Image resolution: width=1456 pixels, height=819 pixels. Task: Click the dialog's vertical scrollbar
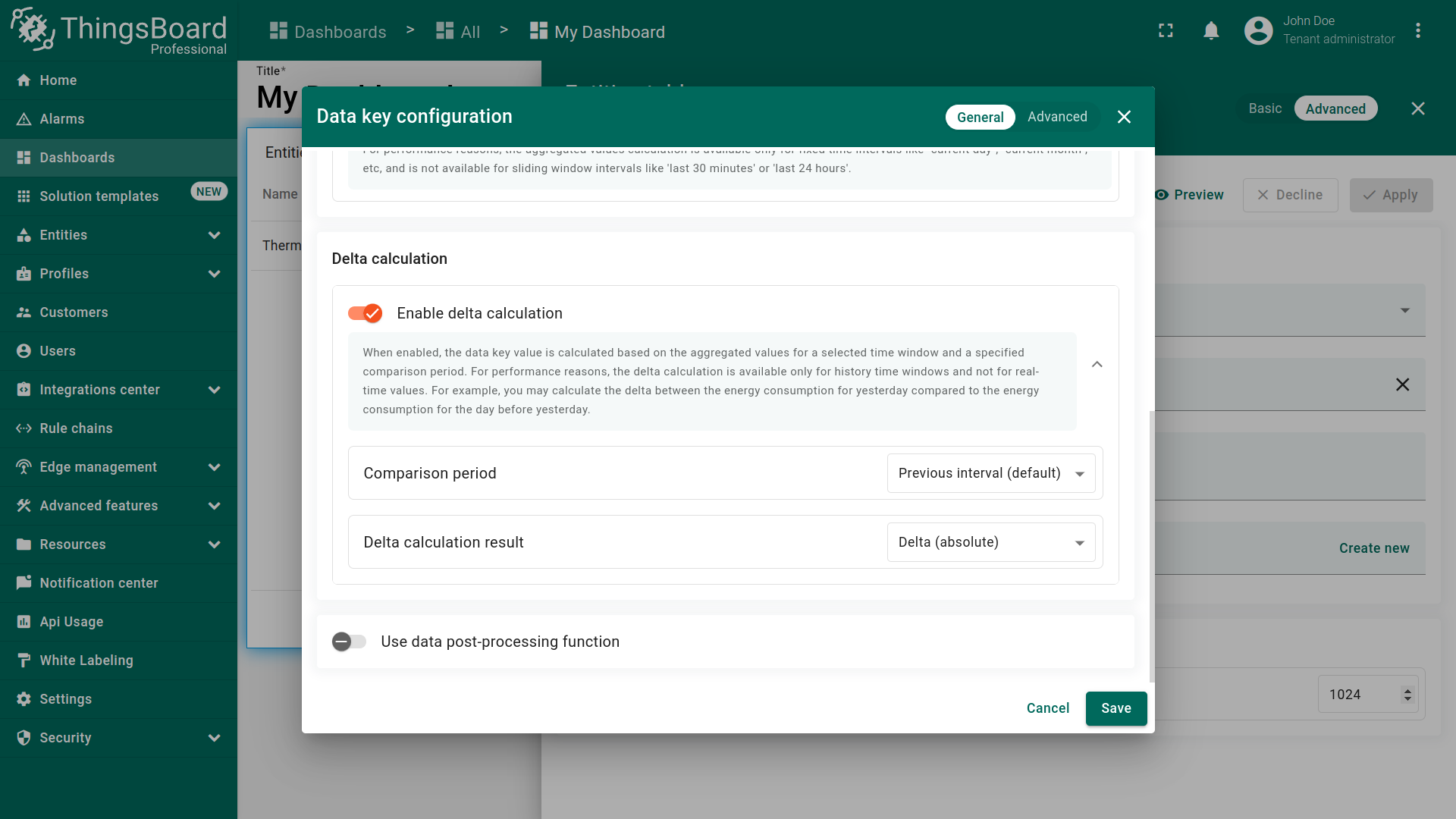click(x=1151, y=546)
